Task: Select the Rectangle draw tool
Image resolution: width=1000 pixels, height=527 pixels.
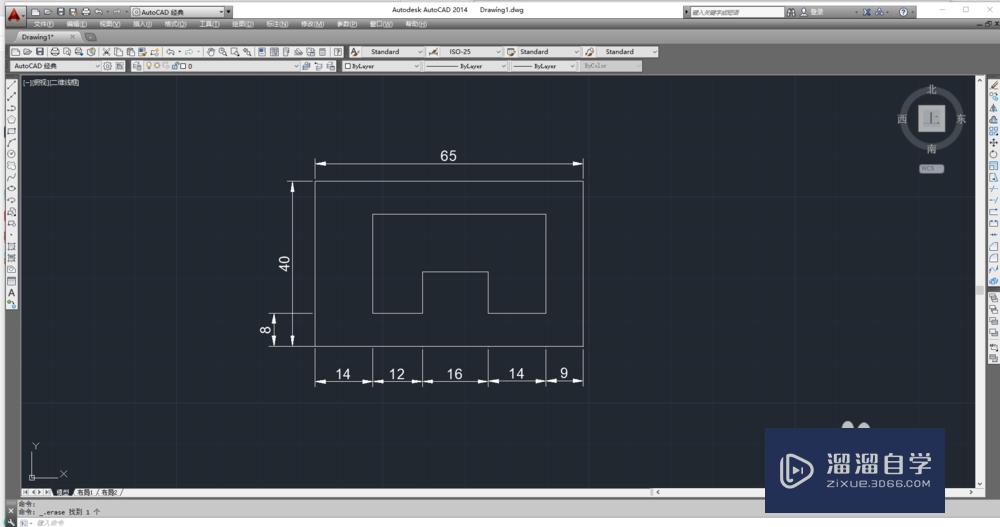Action: (x=11, y=131)
